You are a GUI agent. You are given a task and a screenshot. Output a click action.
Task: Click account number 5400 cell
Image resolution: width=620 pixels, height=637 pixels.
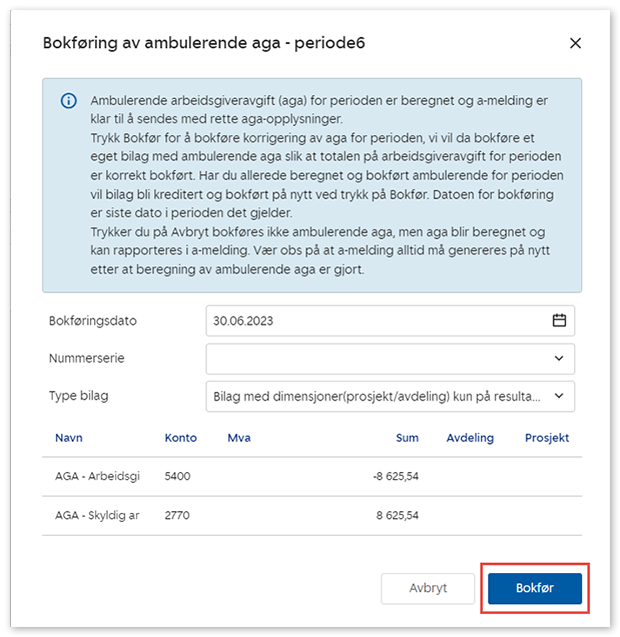(177, 476)
